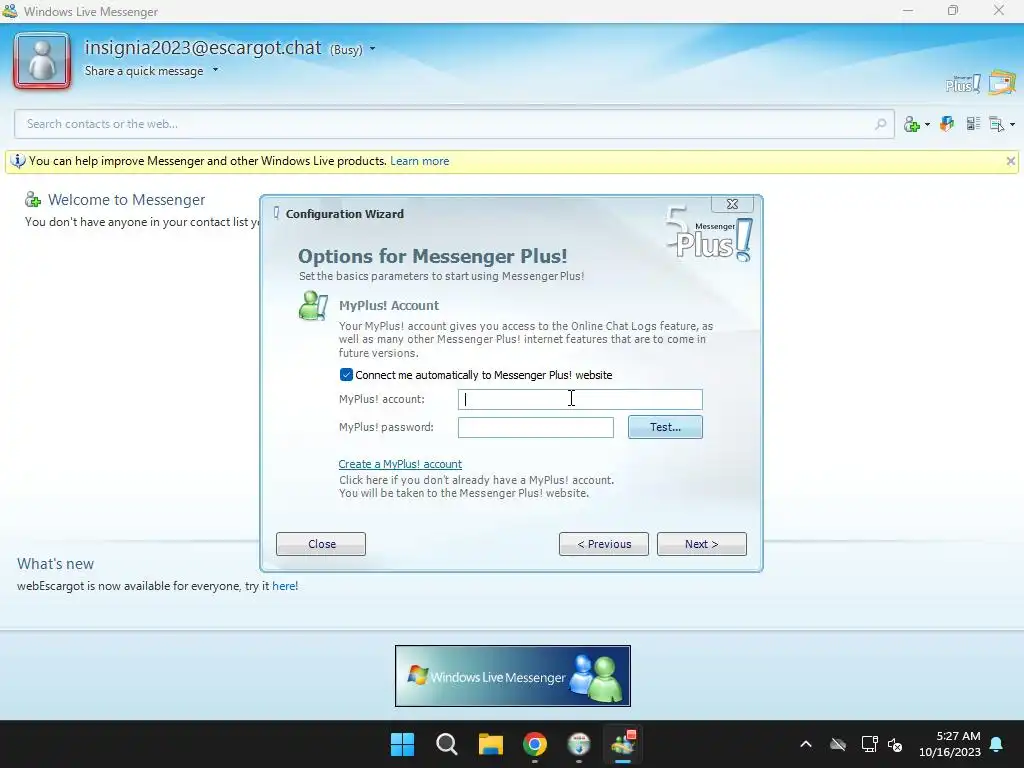Close Configuration Wizard with X button
The width and height of the screenshot is (1024, 768).
(732, 204)
